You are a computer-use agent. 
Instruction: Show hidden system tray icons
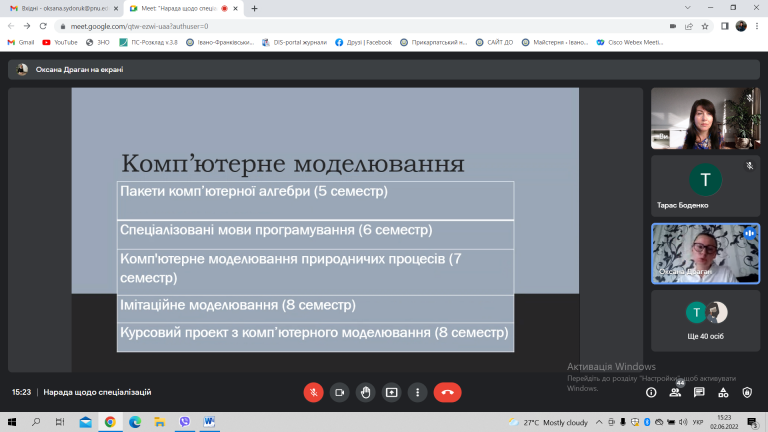tap(599, 422)
